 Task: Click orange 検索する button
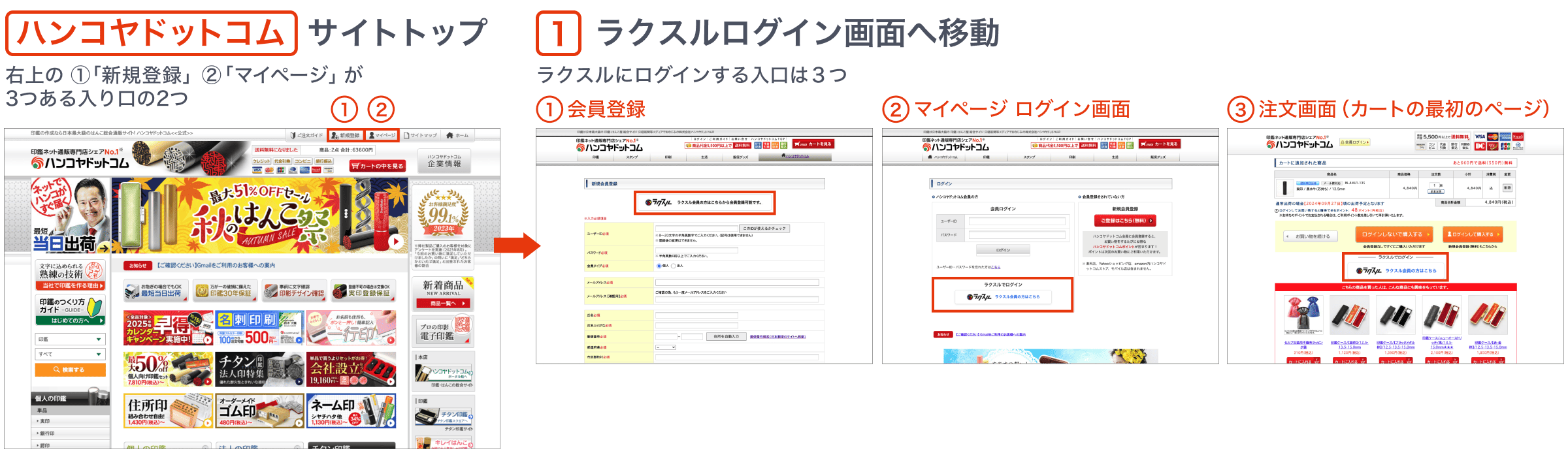pos(70,370)
